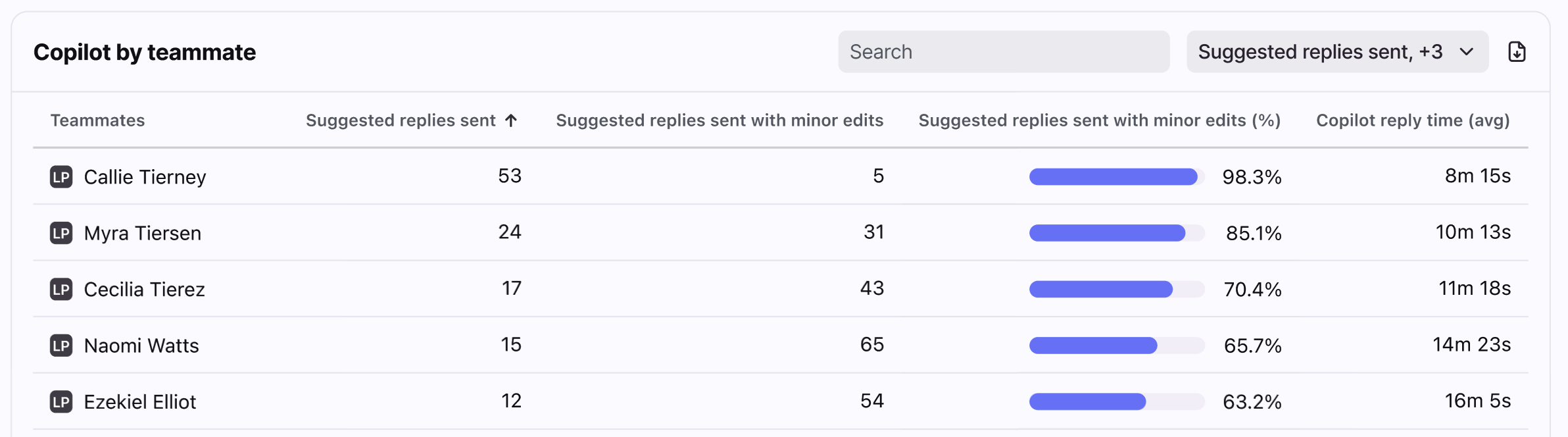Click Cecilia Tierez's LP avatar icon
1568x437 pixels.
(61, 290)
